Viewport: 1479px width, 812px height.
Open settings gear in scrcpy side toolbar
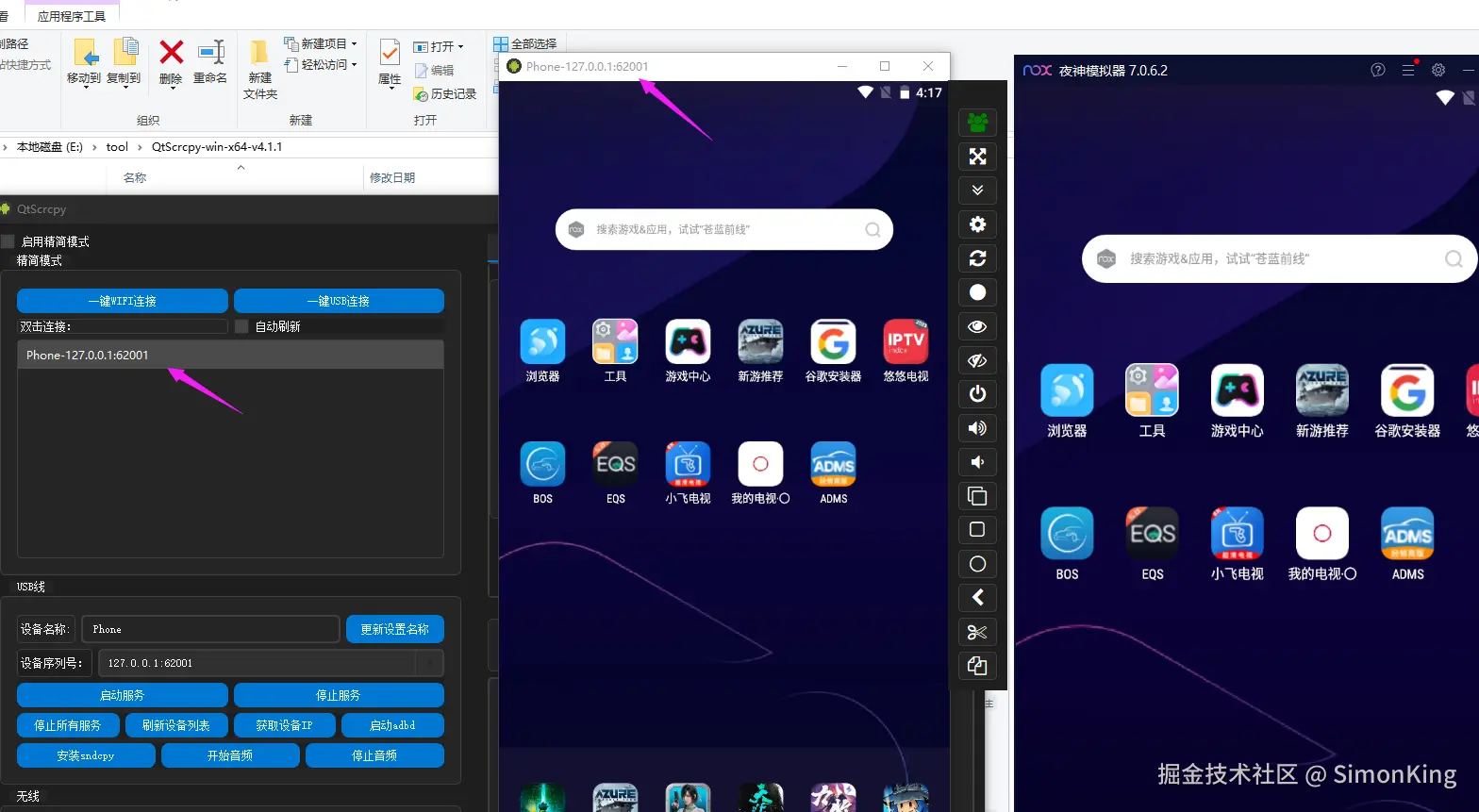pyautogui.click(x=977, y=224)
